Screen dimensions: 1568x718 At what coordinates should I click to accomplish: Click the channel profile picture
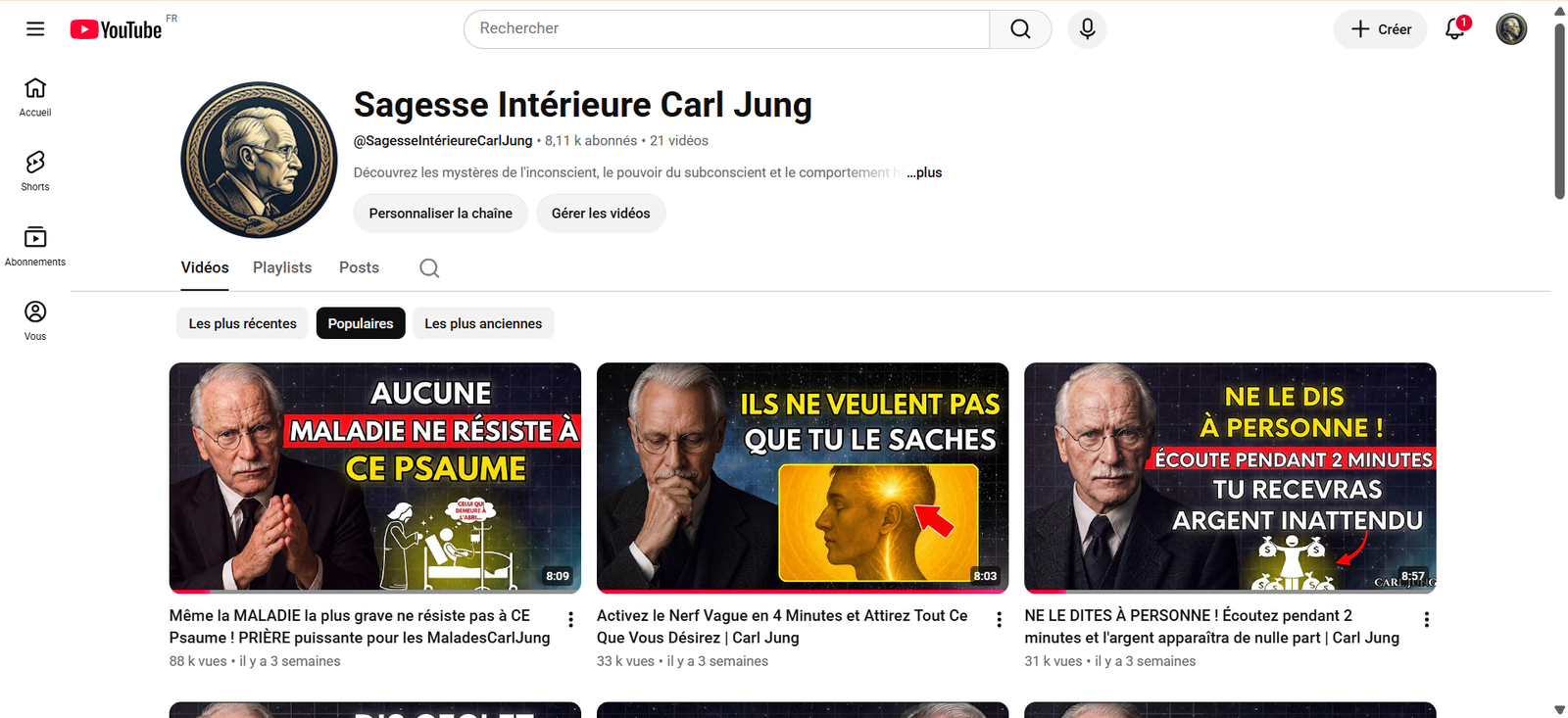click(260, 160)
